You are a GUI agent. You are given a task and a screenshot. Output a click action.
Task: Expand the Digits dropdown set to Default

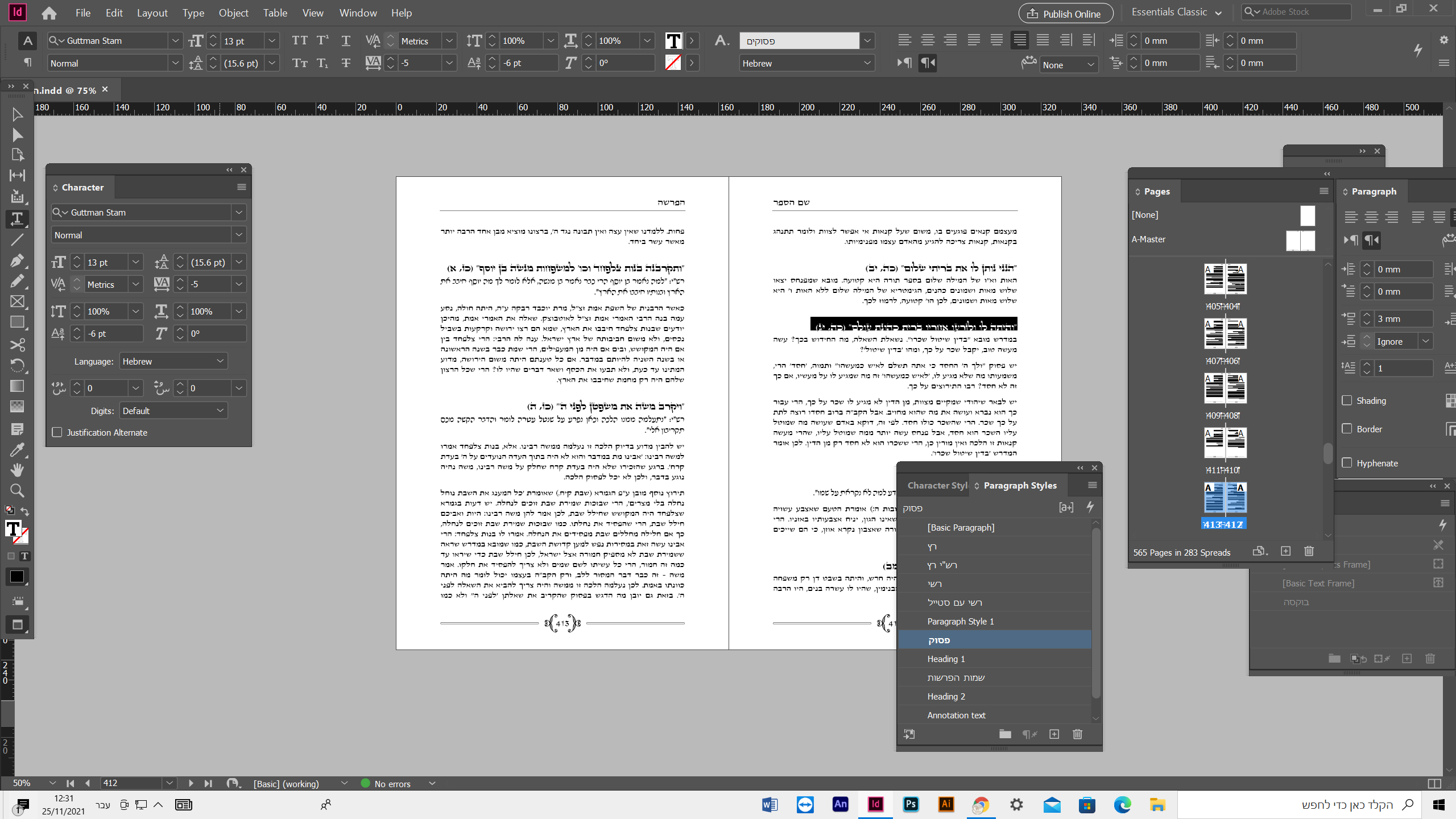[x=173, y=411]
